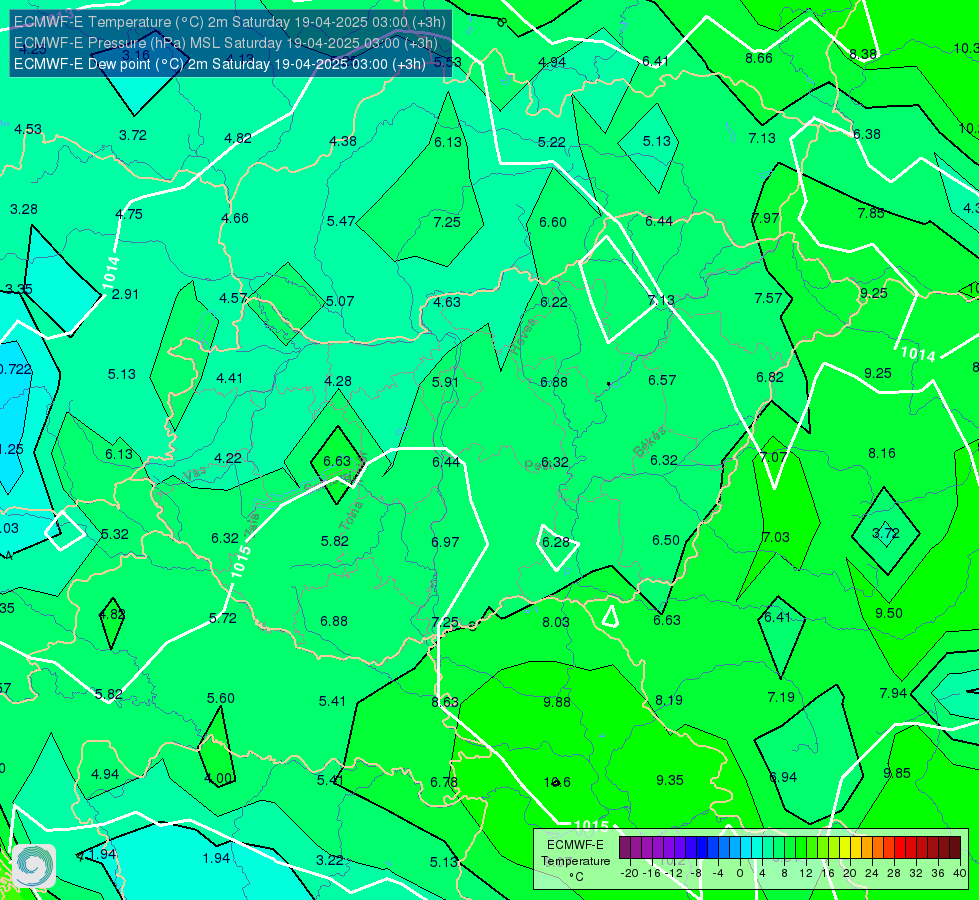Click the 5.91 temperature value
Image resolution: width=979 pixels, height=900 pixels.
pyautogui.click(x=445, y=382)
